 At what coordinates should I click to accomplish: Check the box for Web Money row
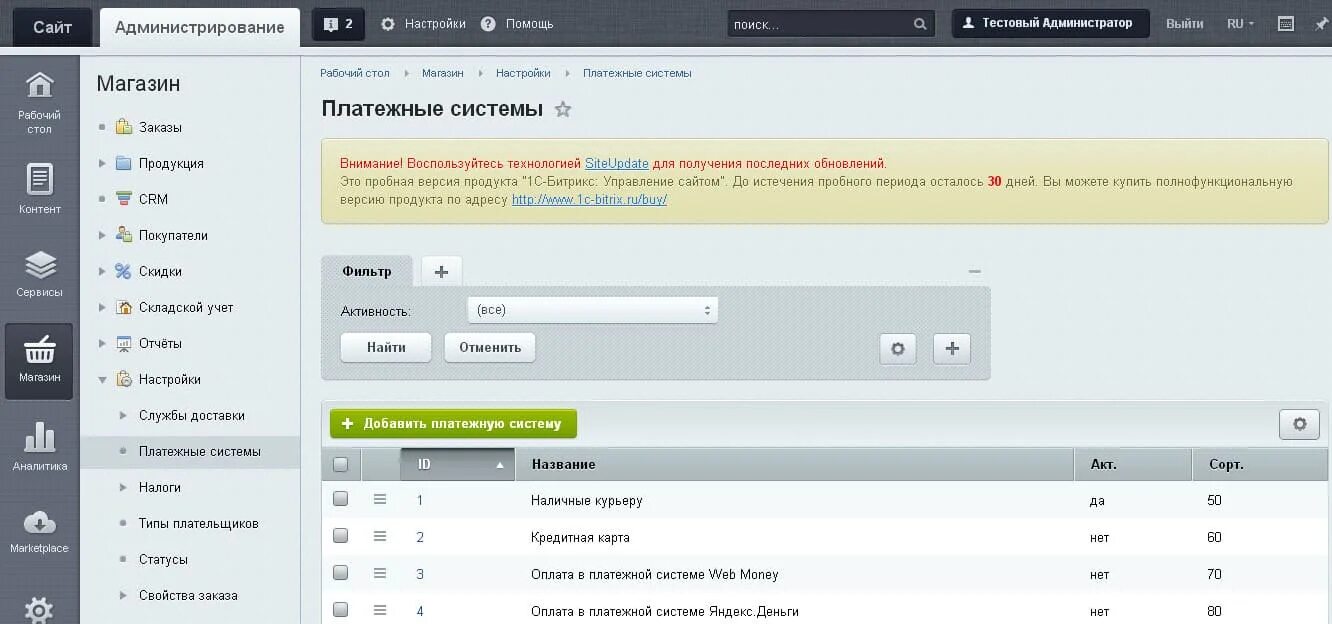click(340, 572)
